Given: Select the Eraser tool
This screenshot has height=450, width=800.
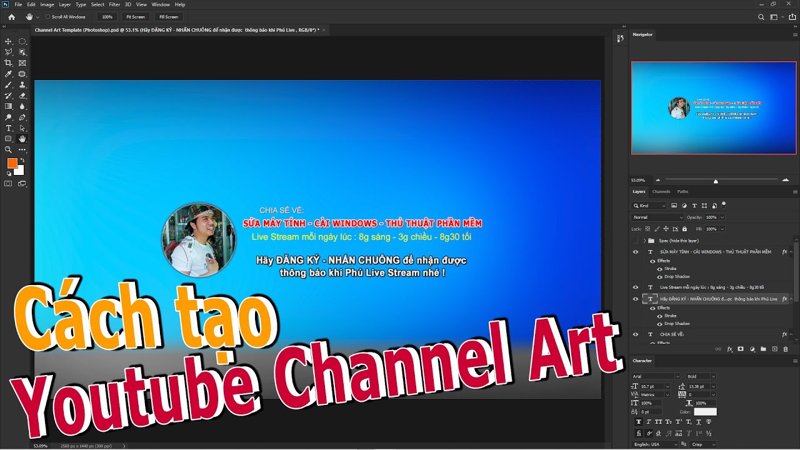Looking at the screenshot, I should tap(22, 95).
